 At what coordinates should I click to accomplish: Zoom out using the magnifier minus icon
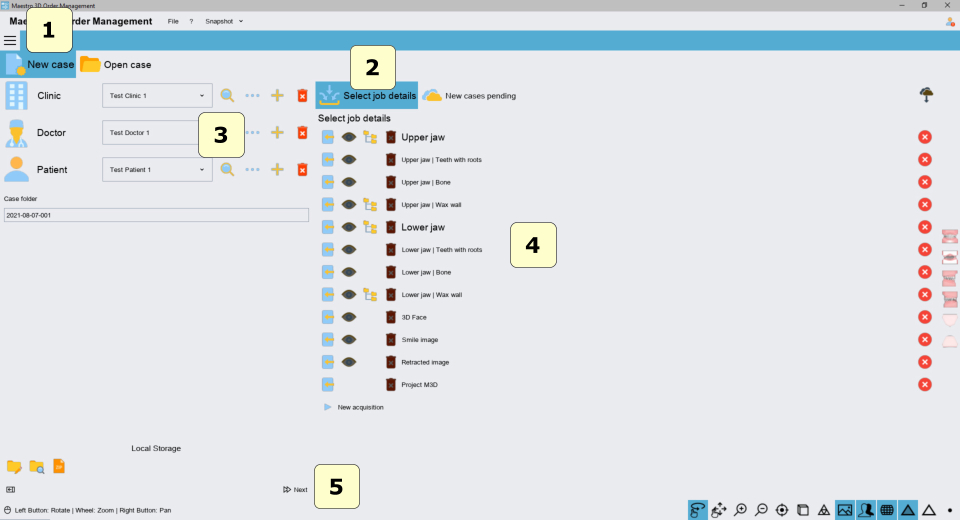tap(761, 510)
